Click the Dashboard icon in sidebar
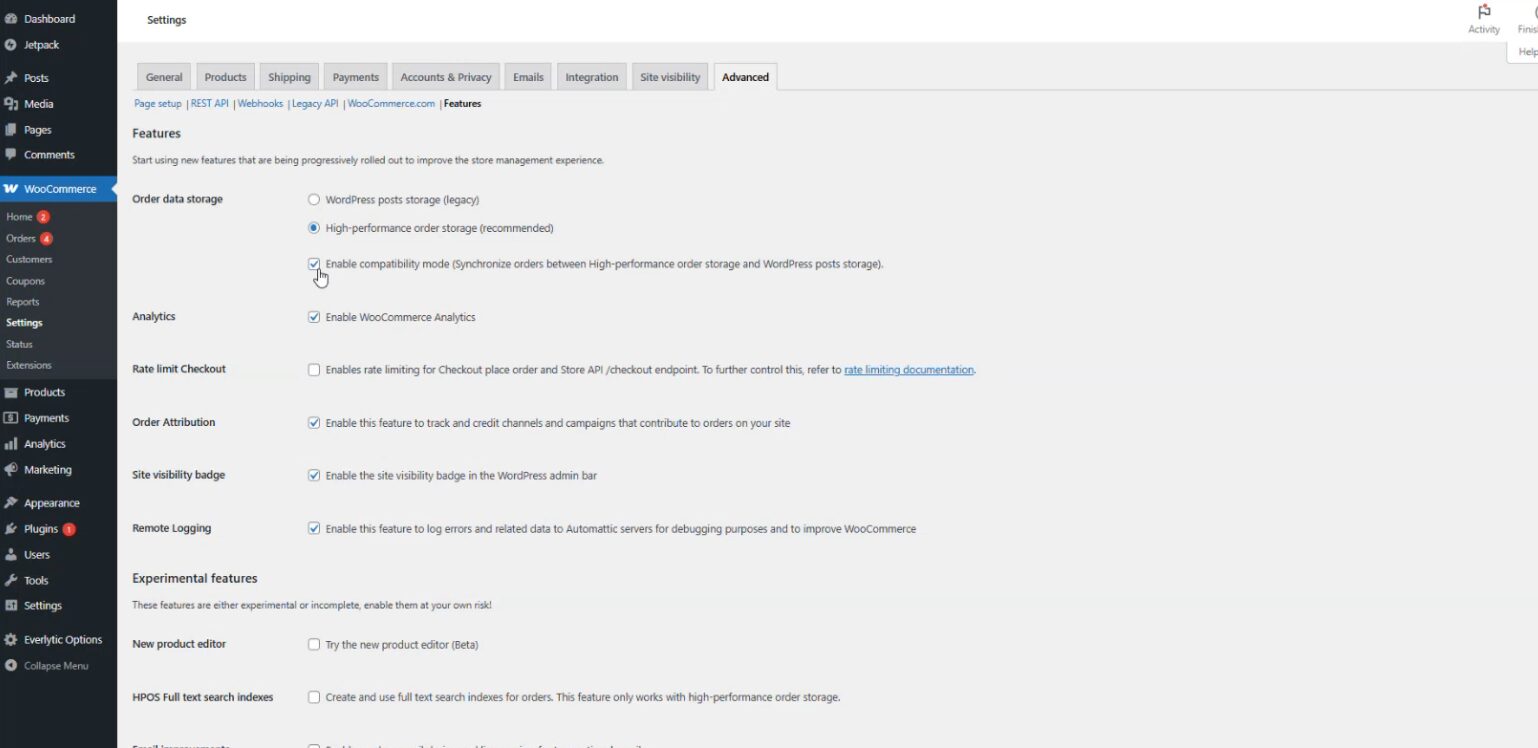1538x748 pixels. (10, 19)
